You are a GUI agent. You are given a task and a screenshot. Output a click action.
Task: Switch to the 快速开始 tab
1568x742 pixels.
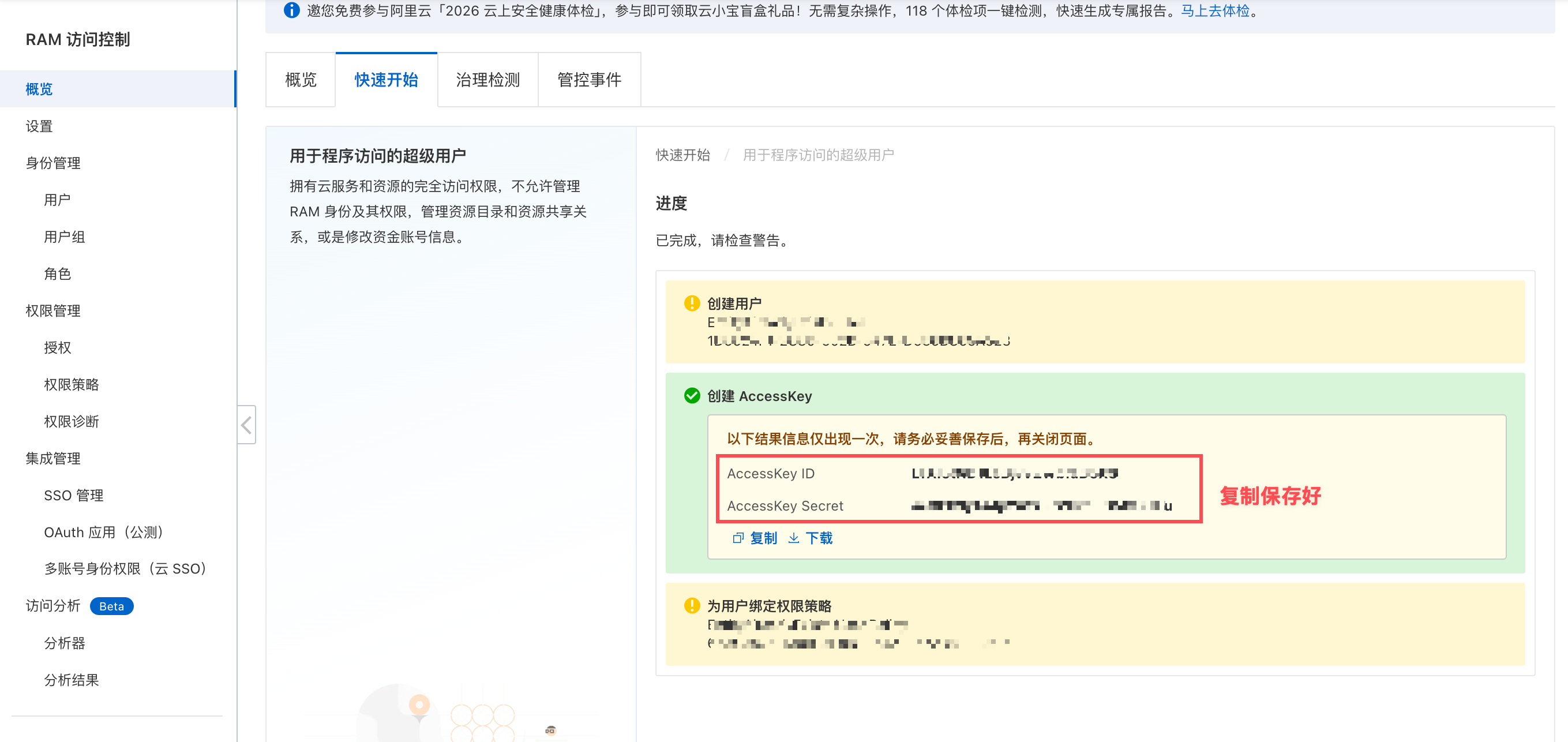[387, 80]
